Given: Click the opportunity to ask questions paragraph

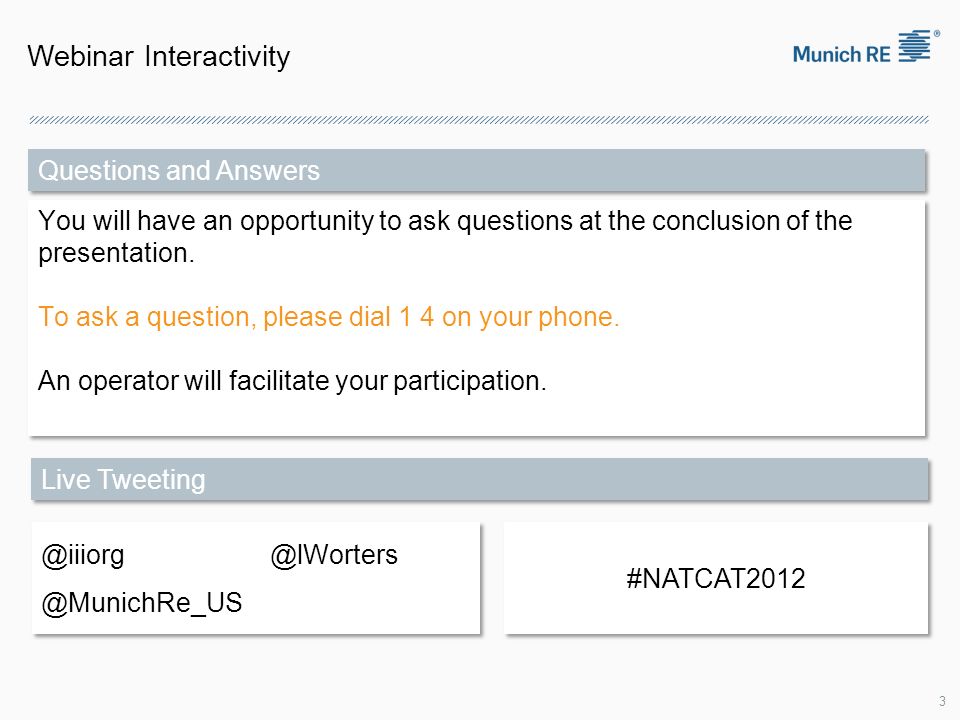Looking at the screenshot, I should point(445,237).
